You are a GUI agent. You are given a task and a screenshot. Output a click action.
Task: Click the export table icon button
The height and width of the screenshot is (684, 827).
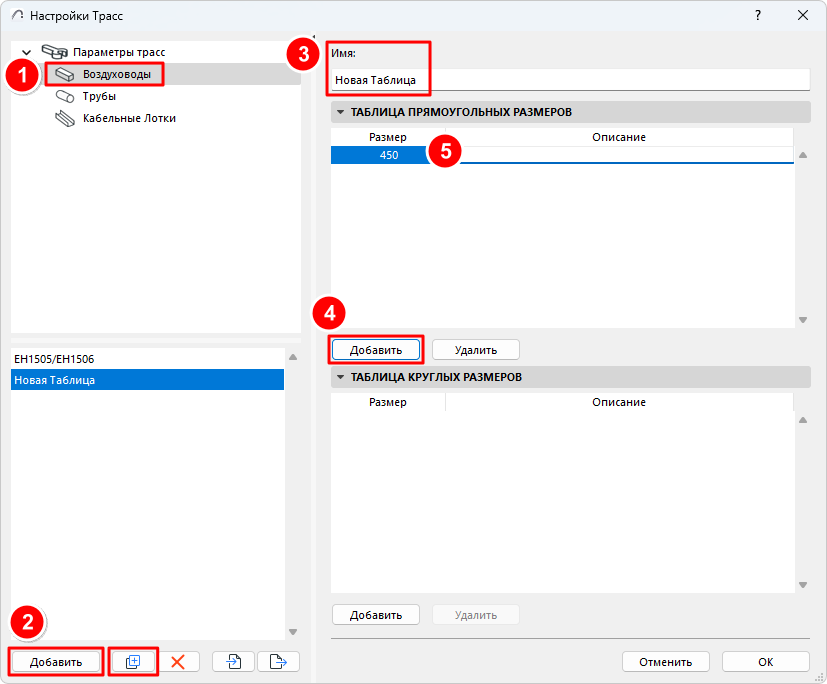[x=278, y=661]
